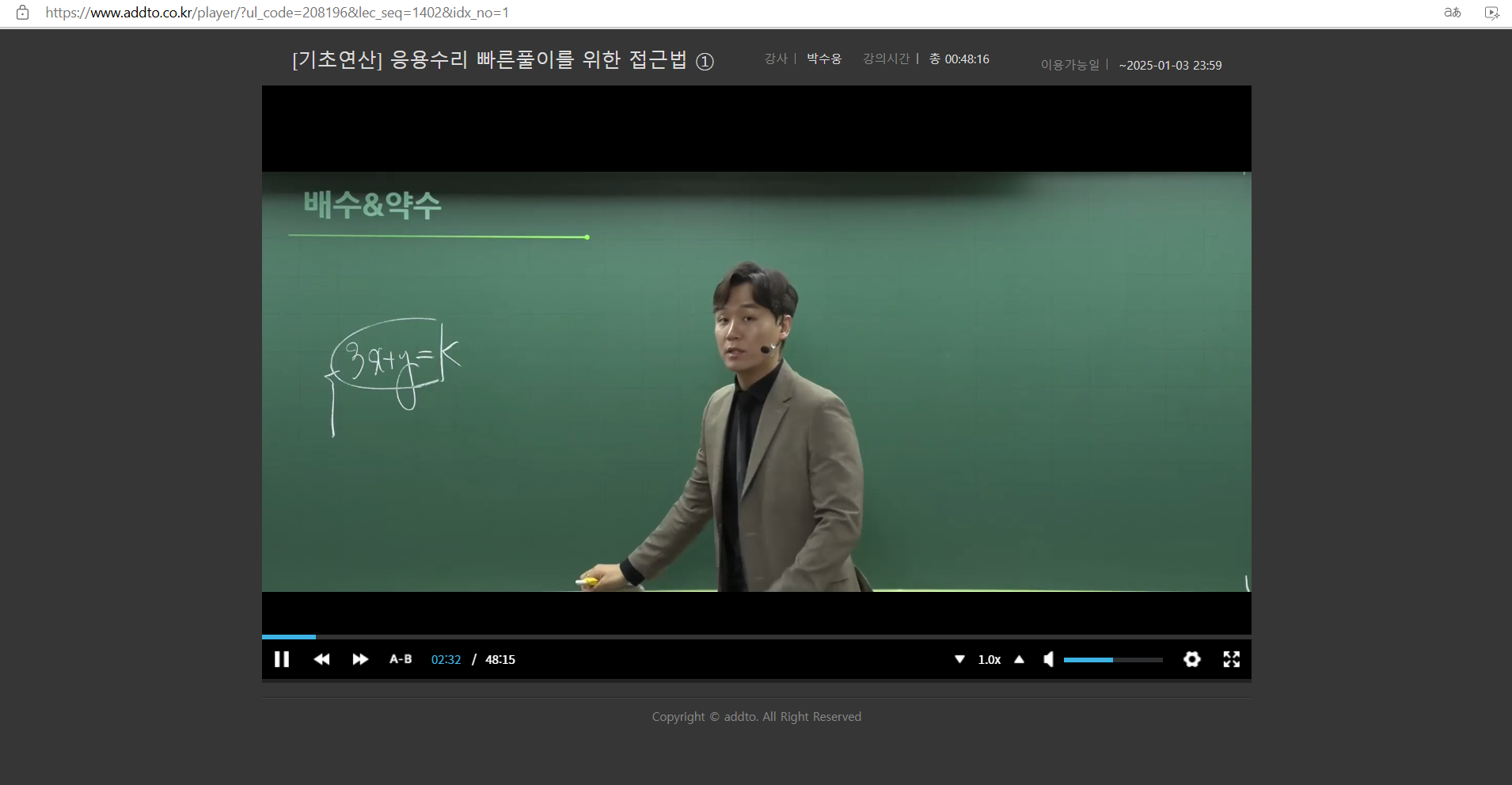Click the addto.co.kr URL address field
The height and width of the screenshot is (785, 1512).
coord(277,13)
